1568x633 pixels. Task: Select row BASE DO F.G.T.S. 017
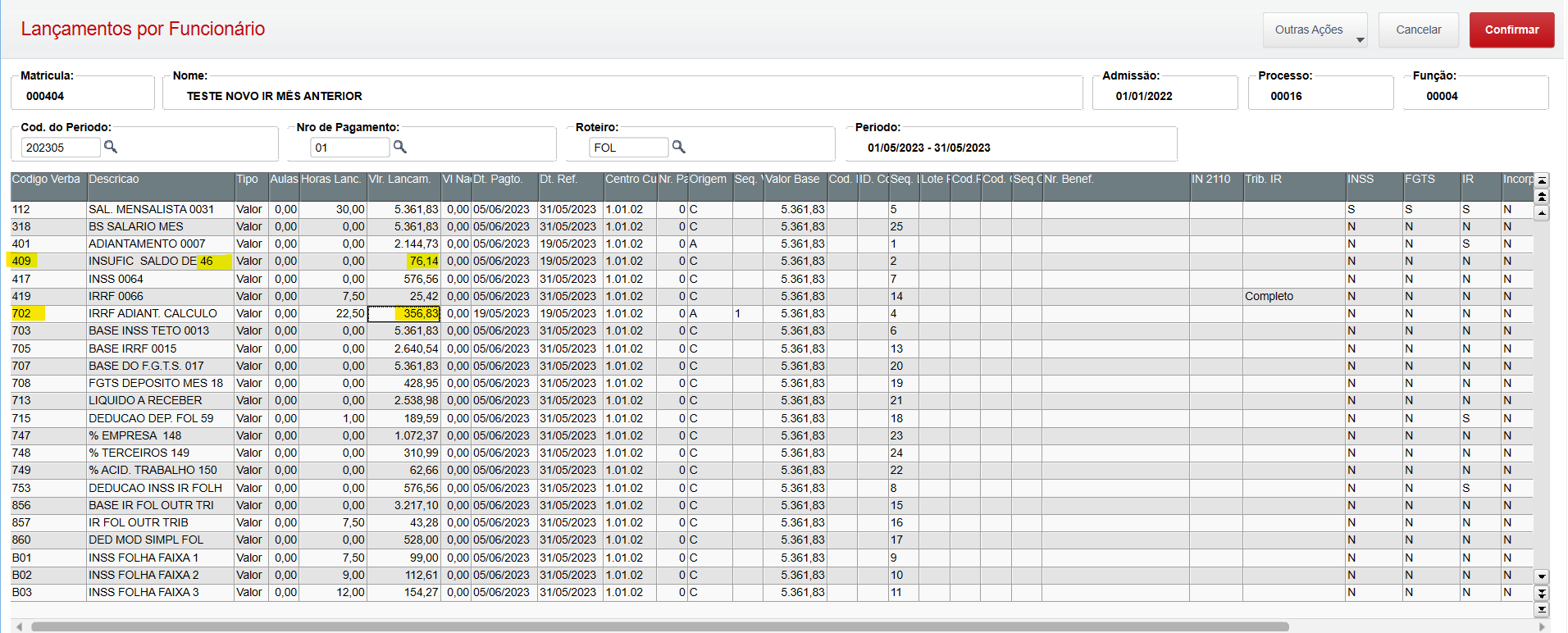(772, 366)
